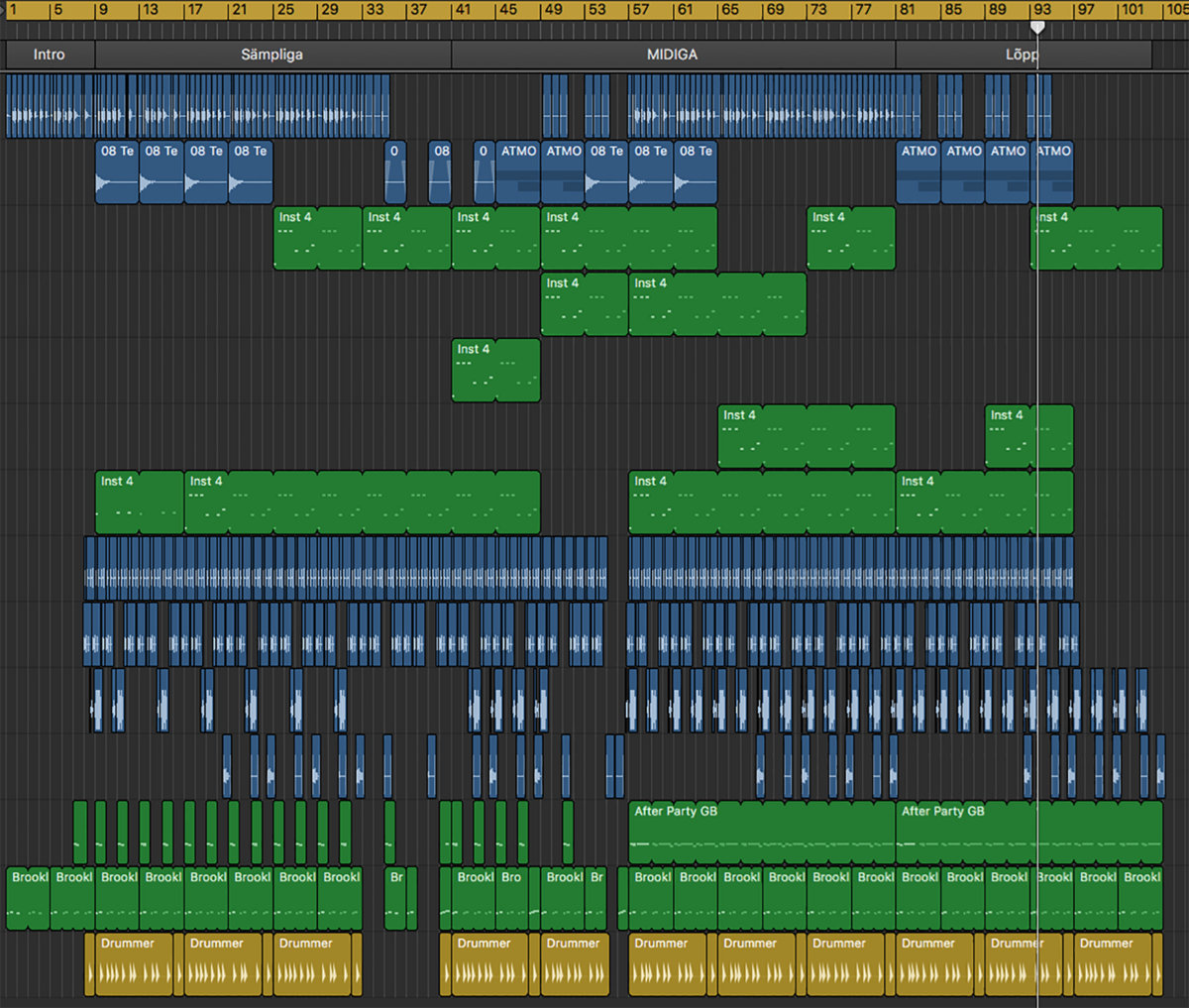Select the Intro arrangement marker

[x=50, y=55]
